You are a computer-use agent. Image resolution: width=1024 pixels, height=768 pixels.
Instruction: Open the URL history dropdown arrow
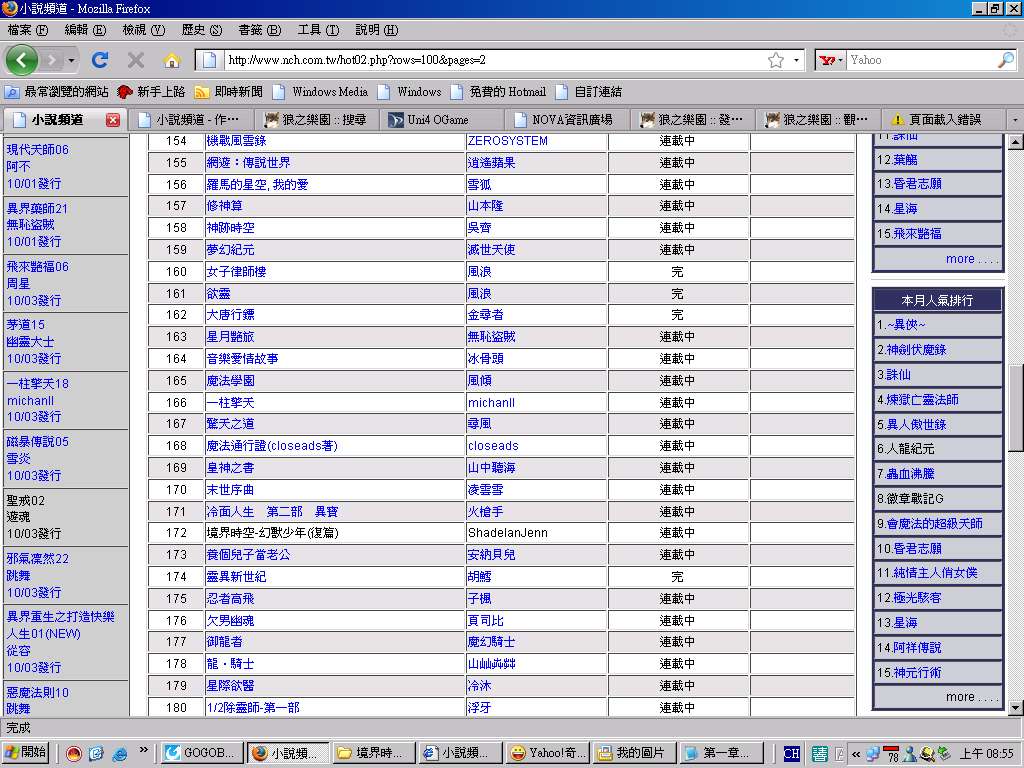click(x=797, y=60)
